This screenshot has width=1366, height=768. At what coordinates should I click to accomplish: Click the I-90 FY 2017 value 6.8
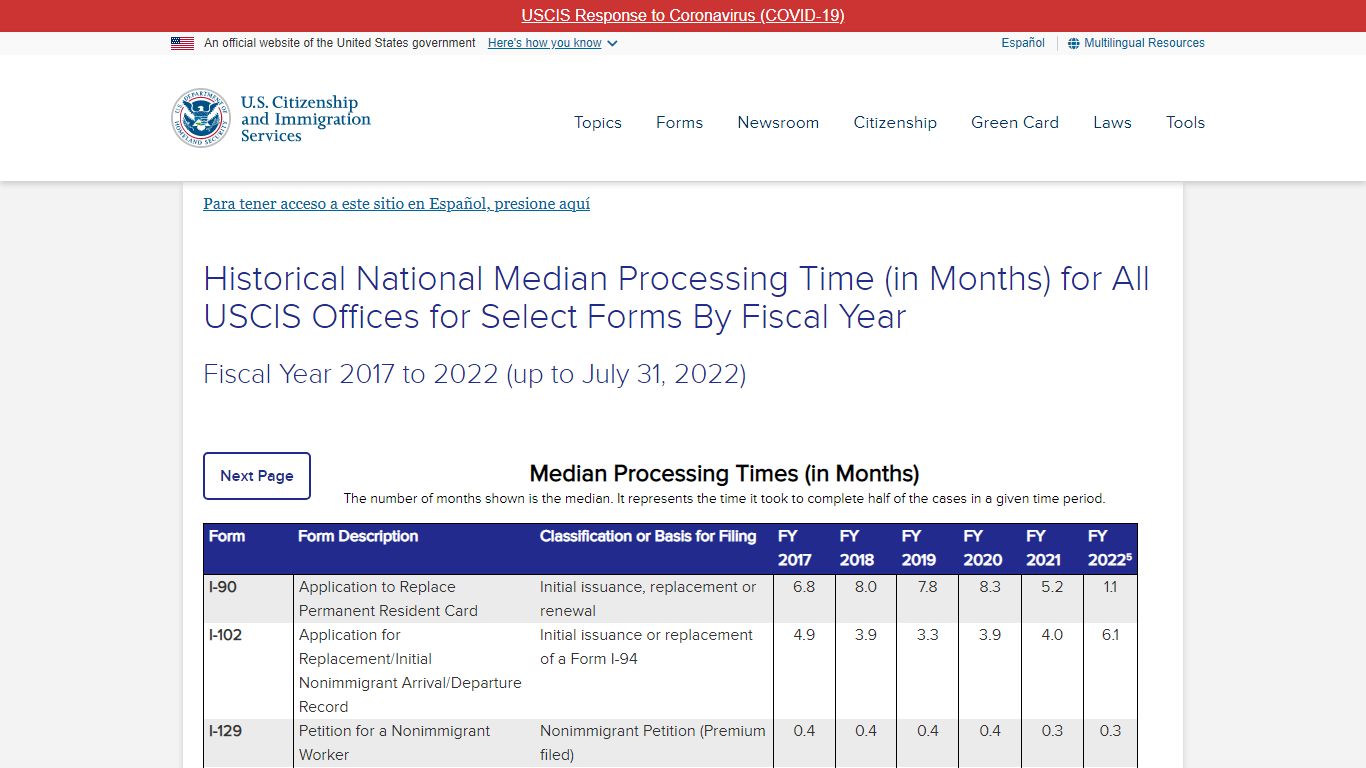pos(804,587)
